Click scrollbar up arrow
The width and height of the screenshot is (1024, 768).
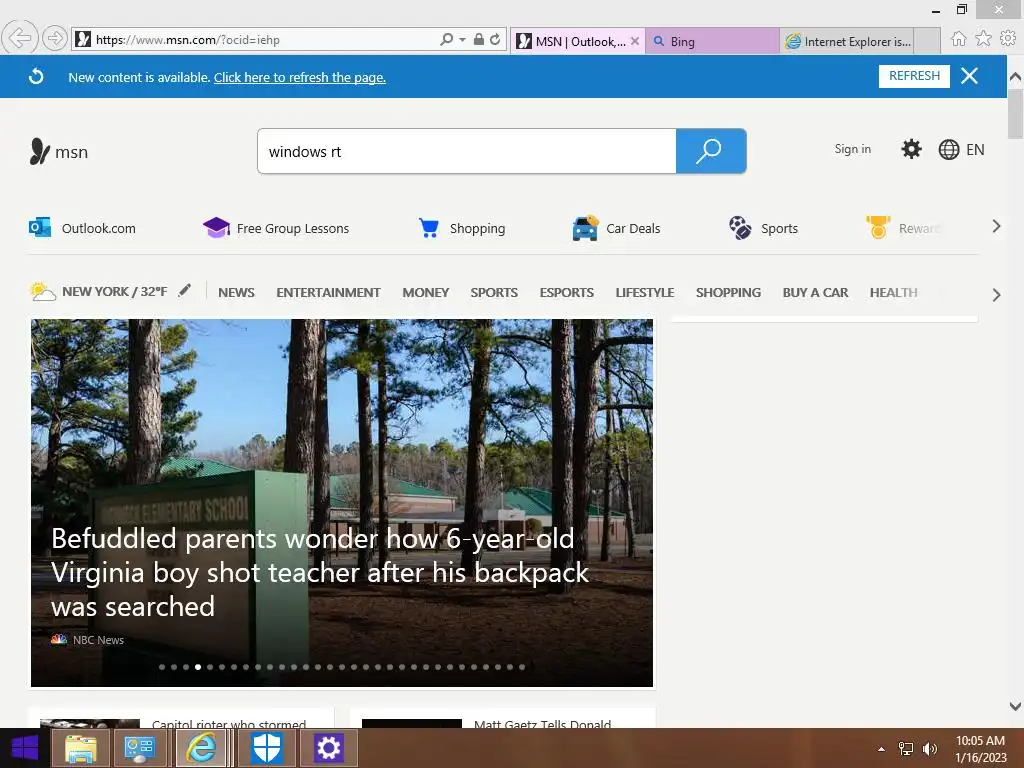(1015, 76)
